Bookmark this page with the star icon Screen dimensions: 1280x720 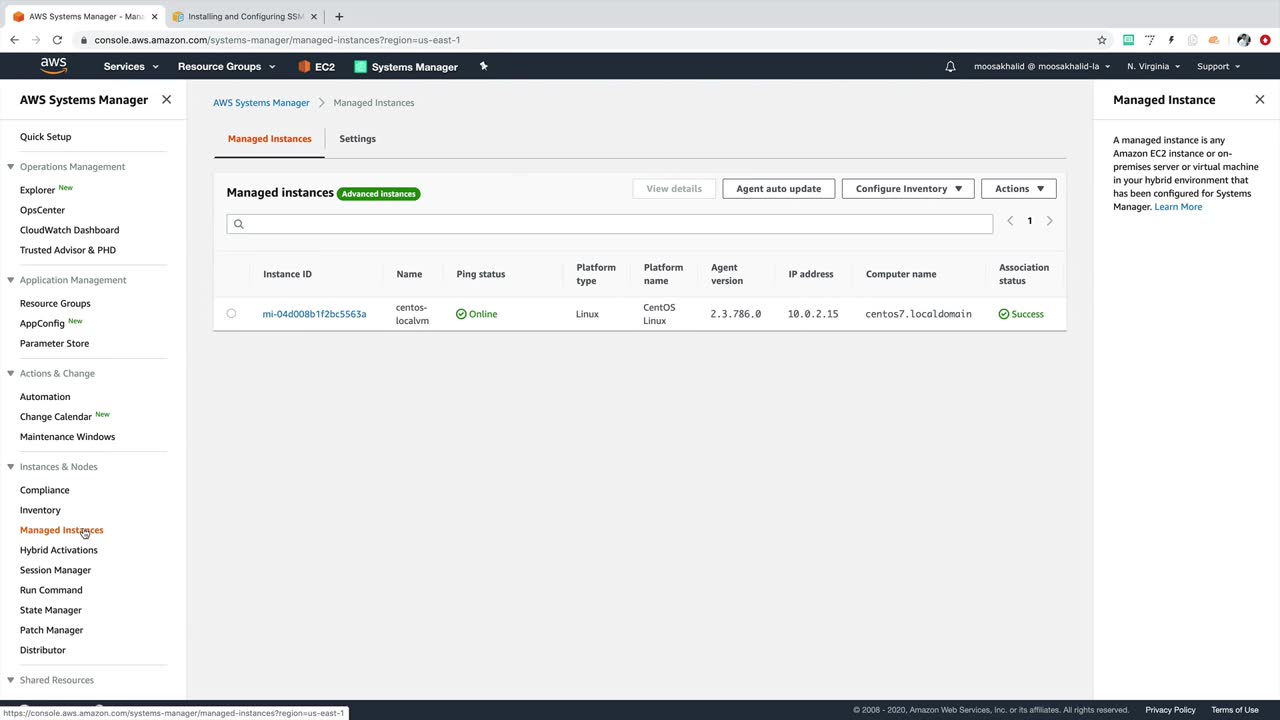(x=1102, y=40)
